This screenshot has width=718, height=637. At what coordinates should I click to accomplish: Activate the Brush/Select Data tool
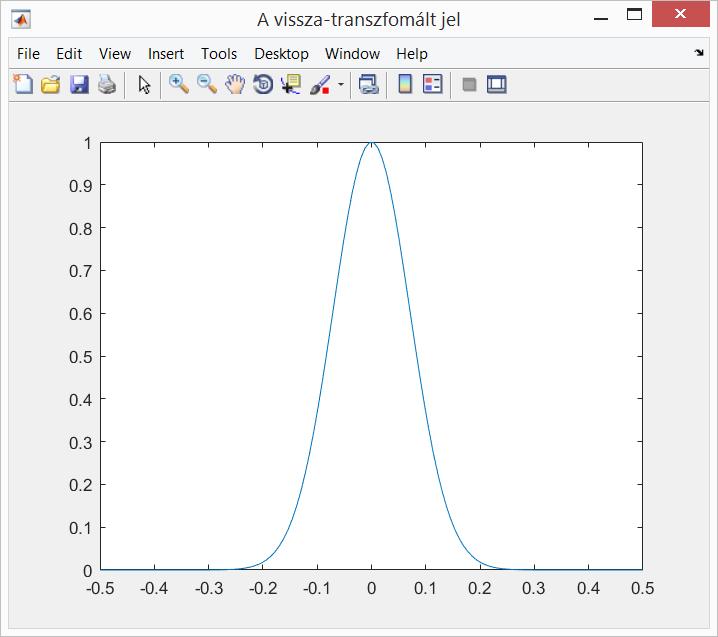coord(320,85)
